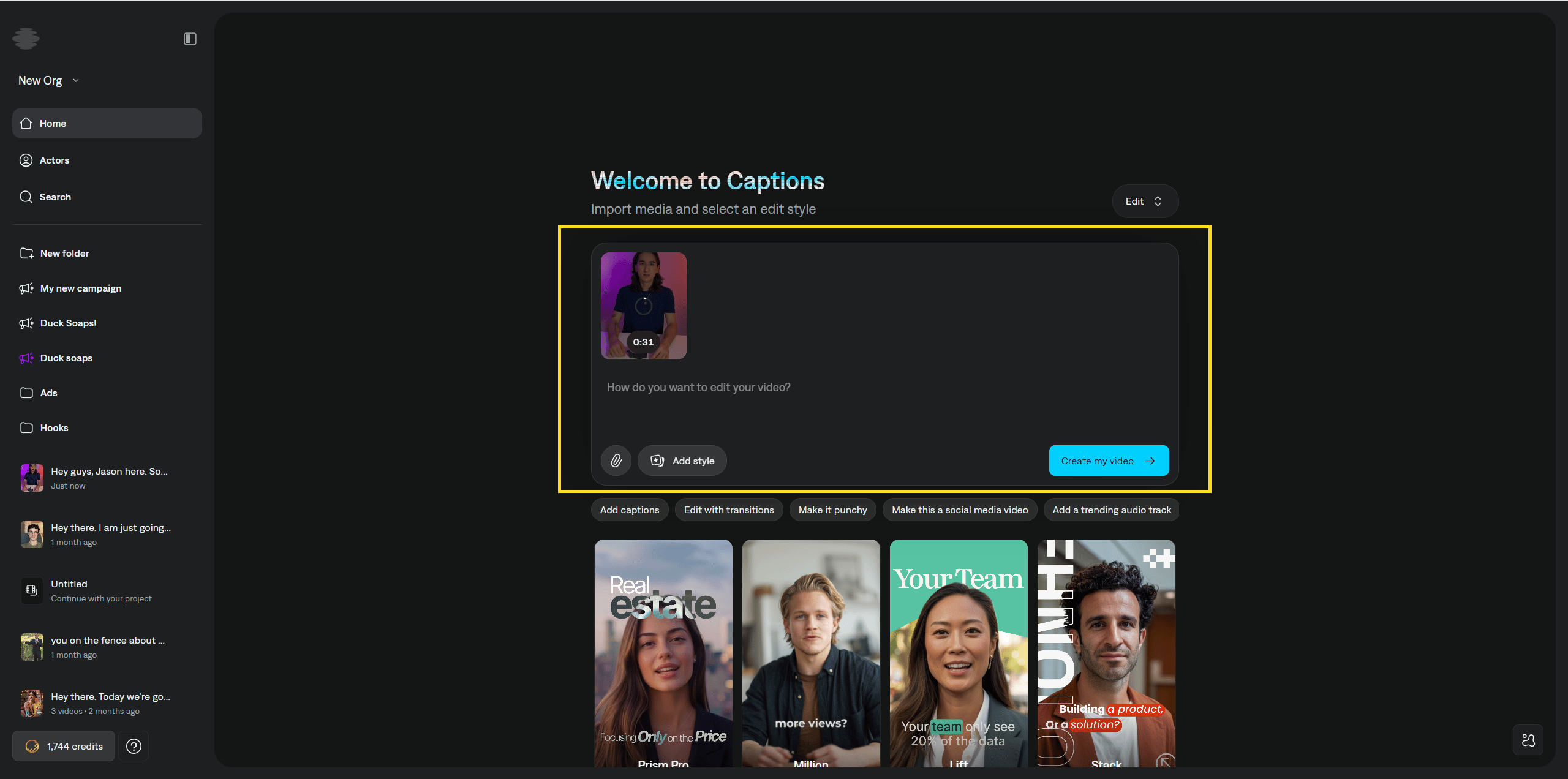Open the Actors section

pos(107,160)
